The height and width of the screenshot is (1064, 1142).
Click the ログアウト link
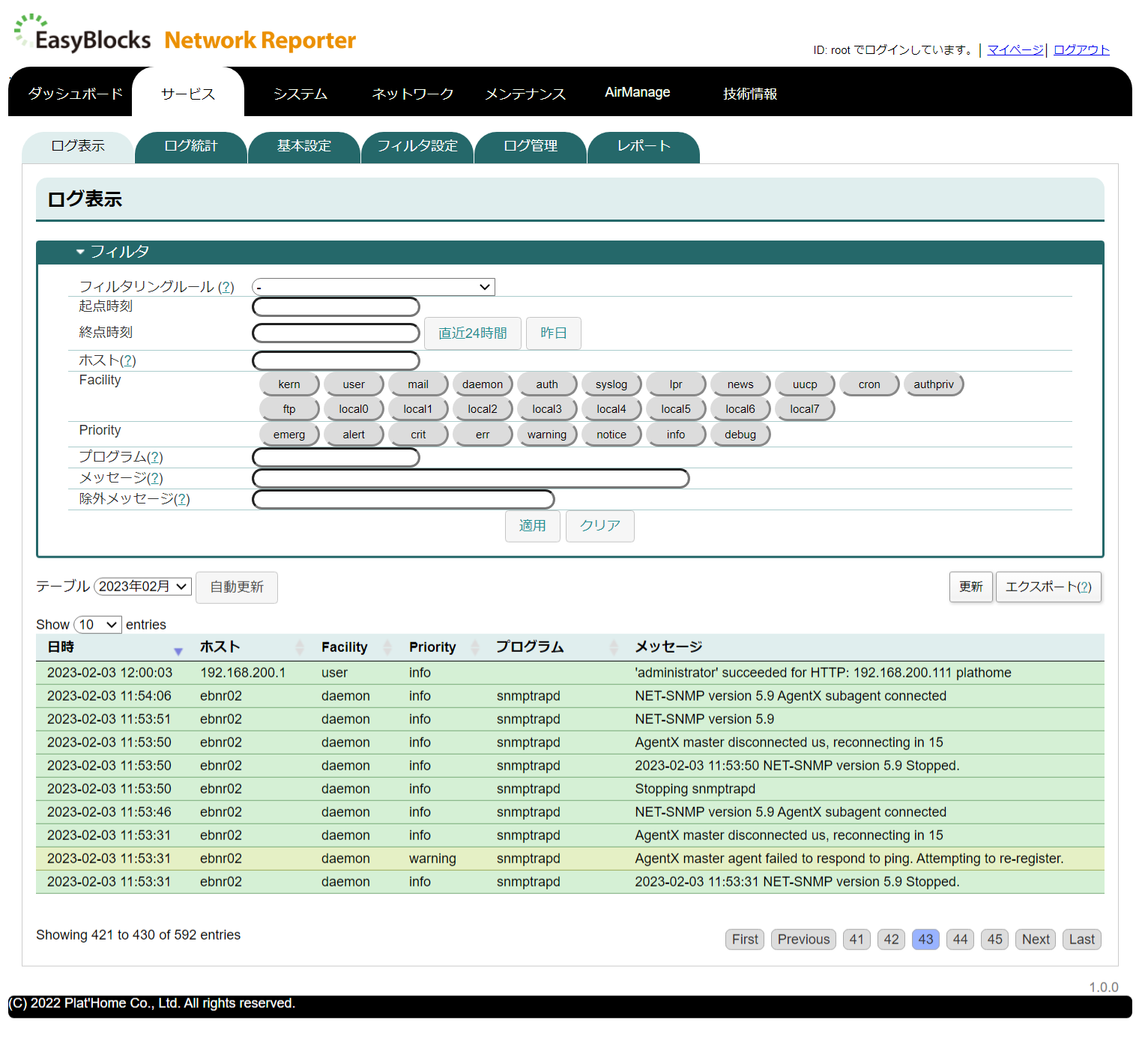(1081, 49)
